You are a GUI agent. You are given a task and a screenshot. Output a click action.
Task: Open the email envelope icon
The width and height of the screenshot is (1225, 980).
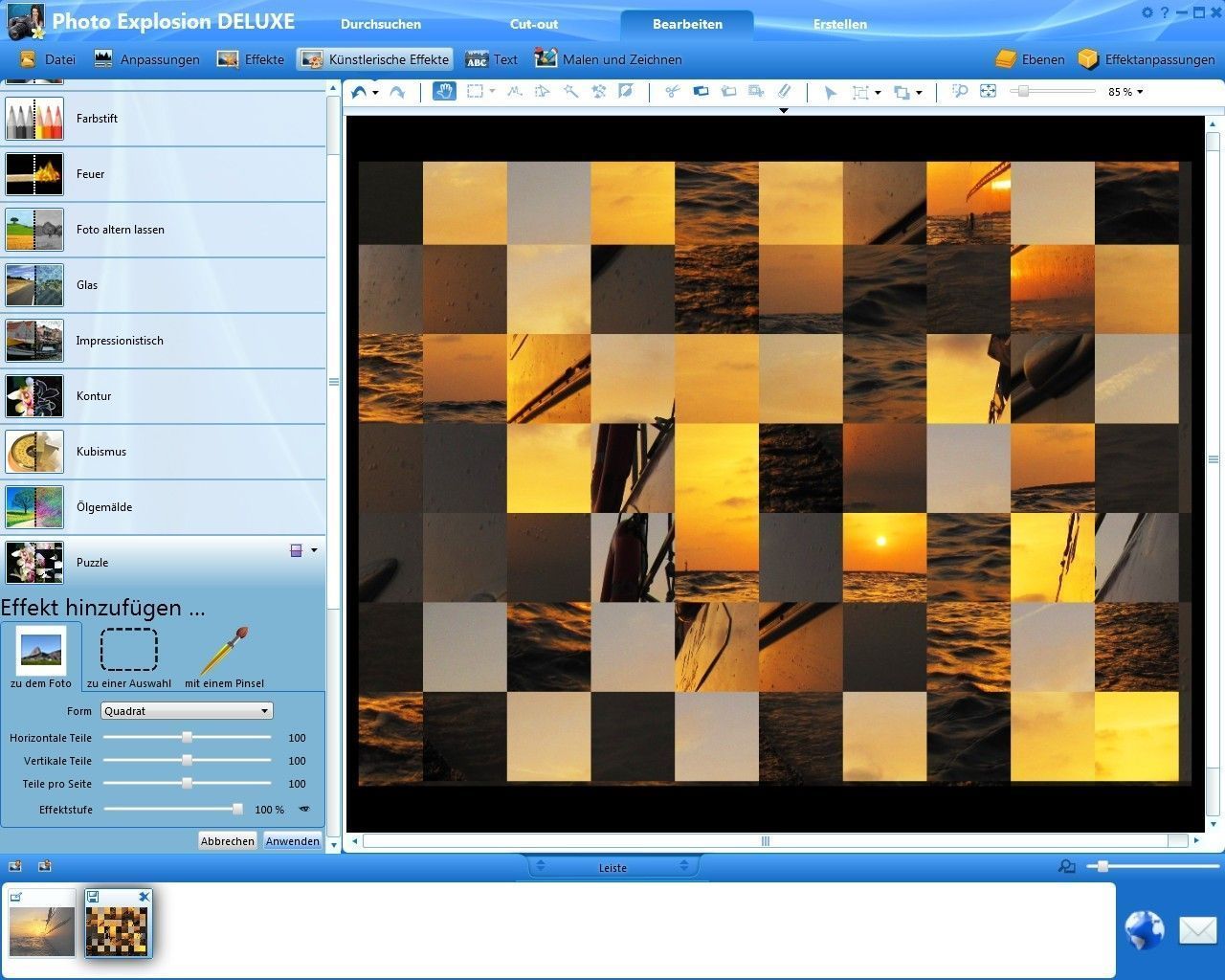pos(1197,929)
